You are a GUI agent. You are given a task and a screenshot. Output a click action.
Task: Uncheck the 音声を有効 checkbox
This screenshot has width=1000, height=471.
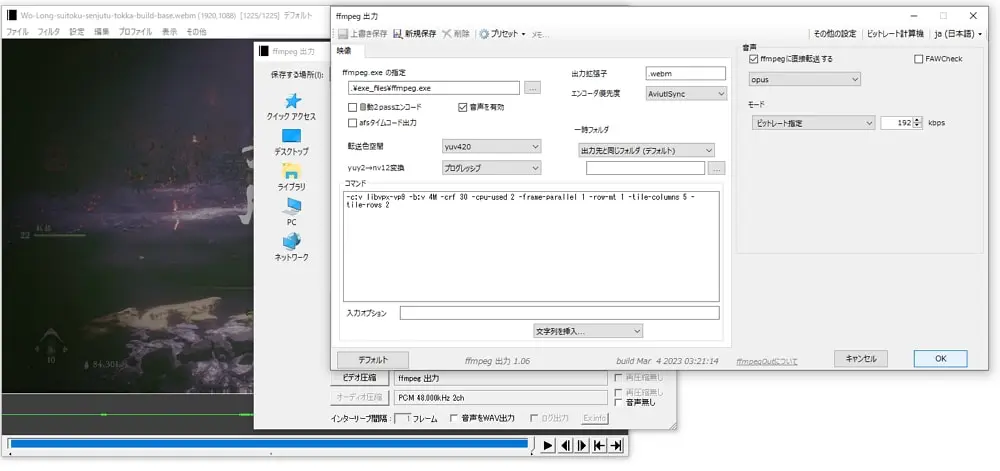[462, 107]
